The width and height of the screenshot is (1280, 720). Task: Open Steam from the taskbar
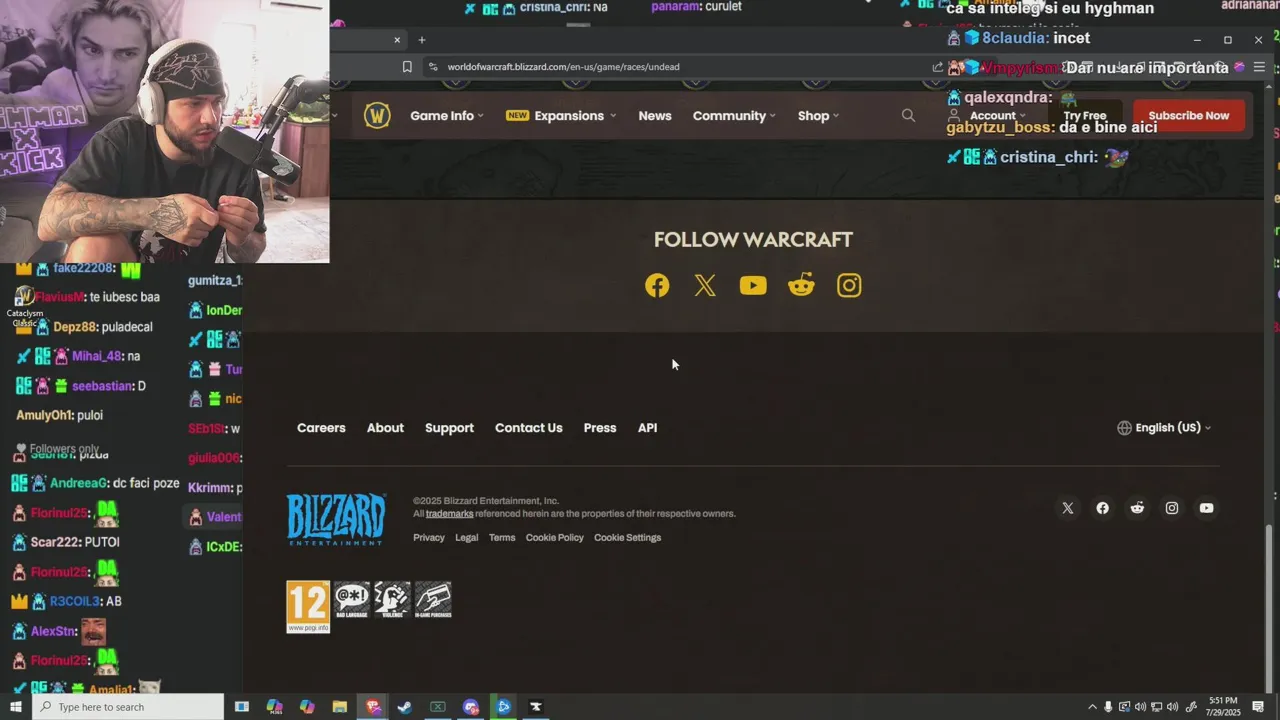pos(405,707)
